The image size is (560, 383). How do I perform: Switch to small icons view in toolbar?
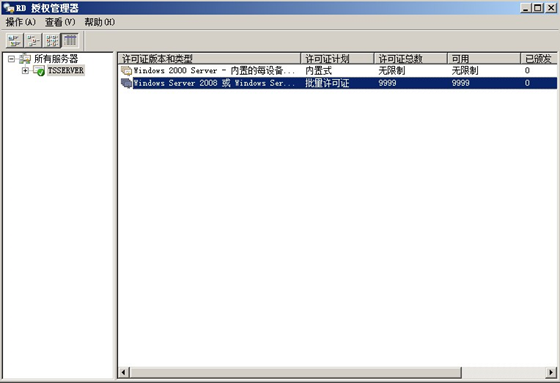pyautogui.click(x=34, y=40)
